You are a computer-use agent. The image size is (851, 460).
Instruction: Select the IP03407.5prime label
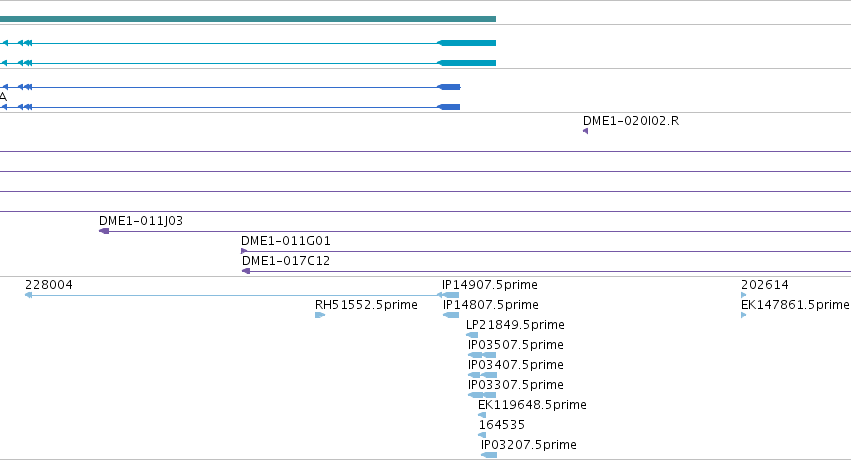click(516, 365)
